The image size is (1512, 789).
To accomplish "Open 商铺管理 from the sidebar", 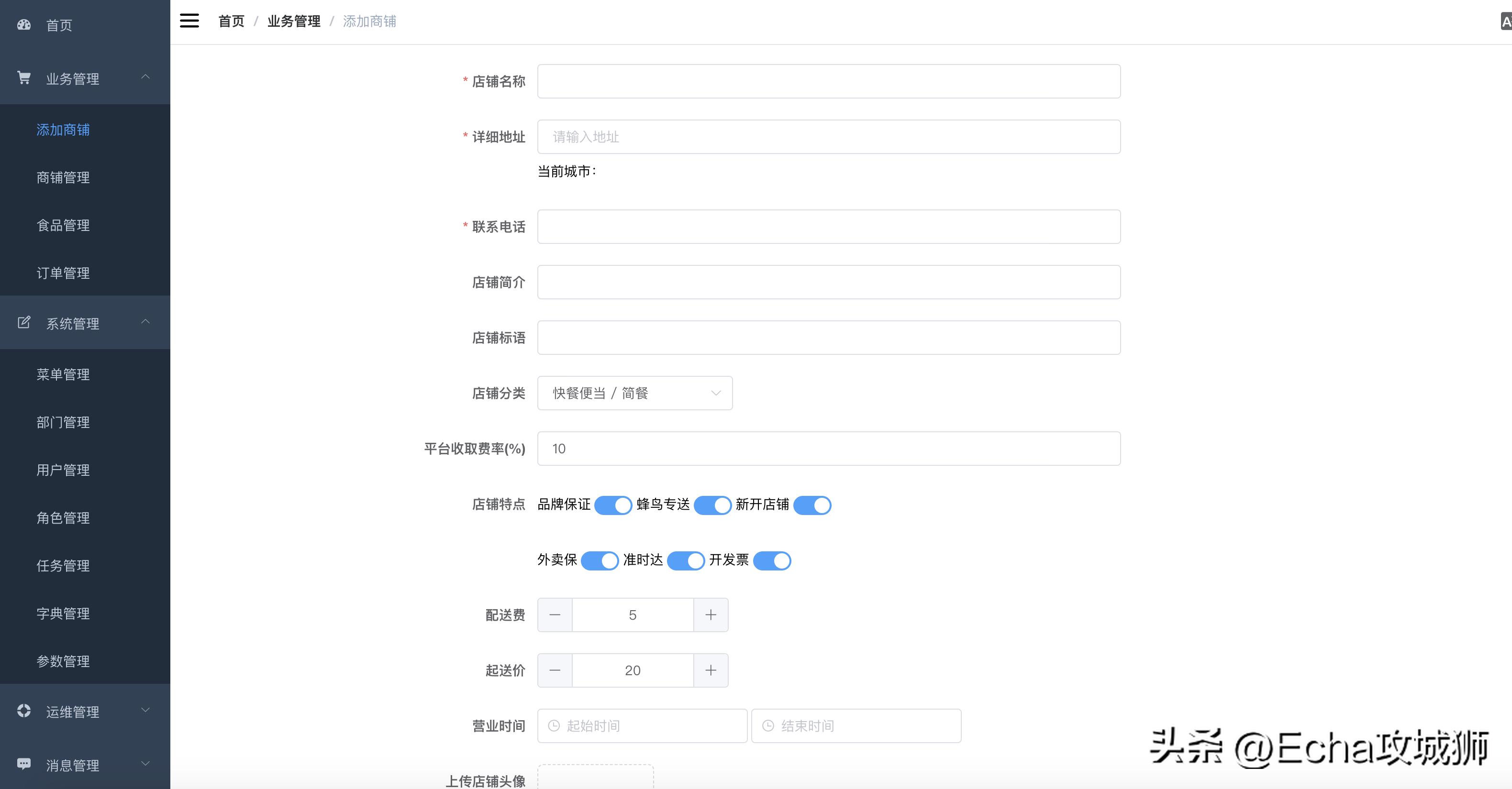I will click(63, 178).
